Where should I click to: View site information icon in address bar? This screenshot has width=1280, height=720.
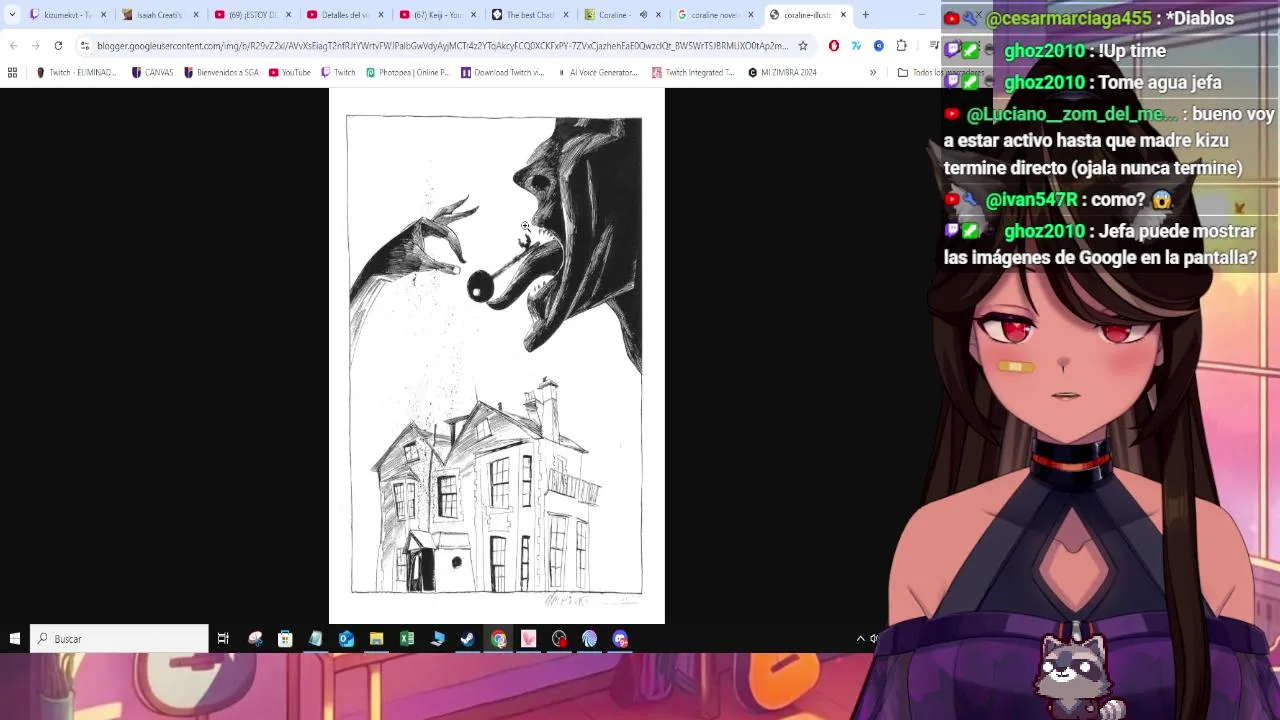point(85,46)
